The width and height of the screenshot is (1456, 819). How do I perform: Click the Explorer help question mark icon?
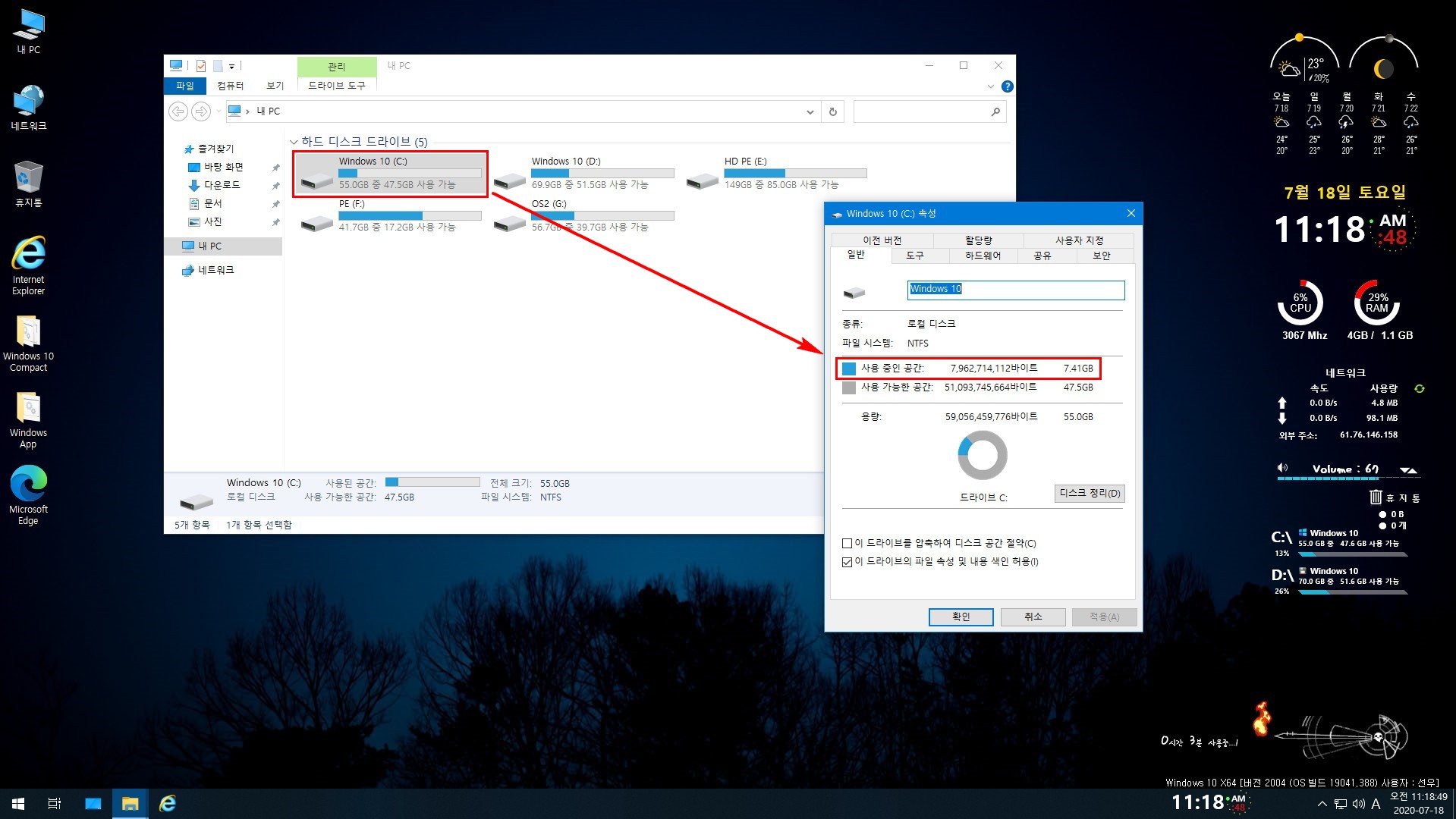1007,86
